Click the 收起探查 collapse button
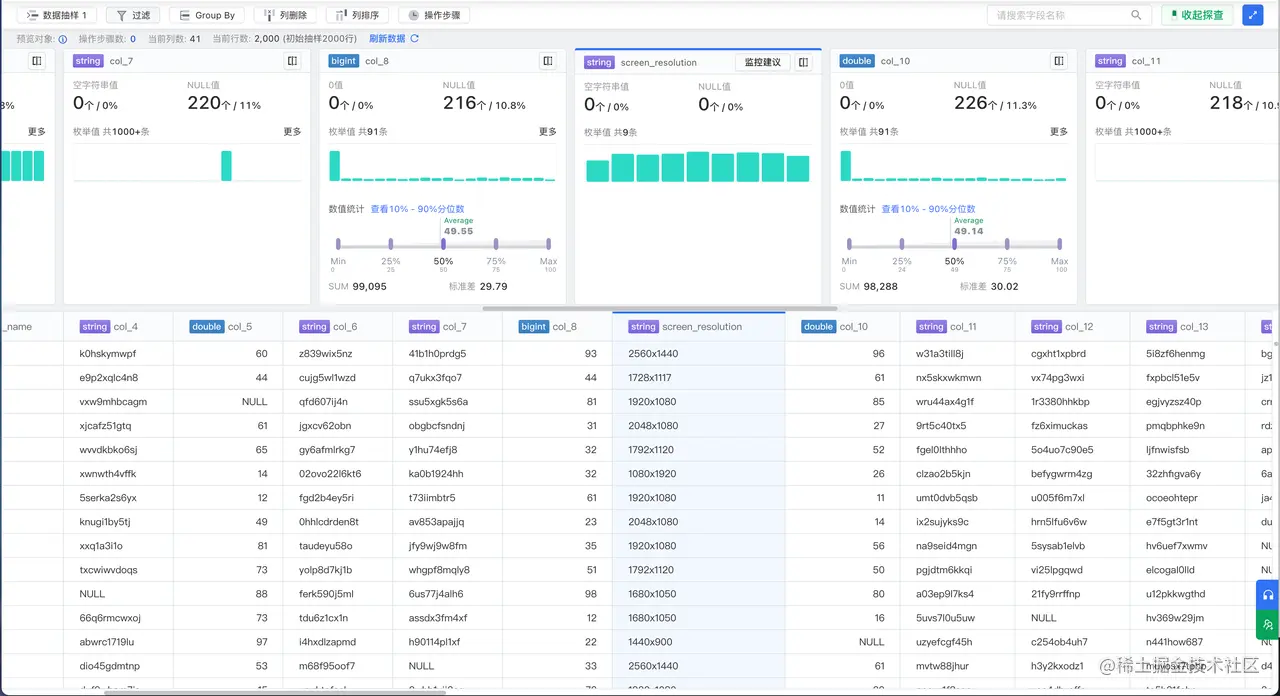Image resolution: width=1280 pixels, height=696 pixels. [1197, 15]
